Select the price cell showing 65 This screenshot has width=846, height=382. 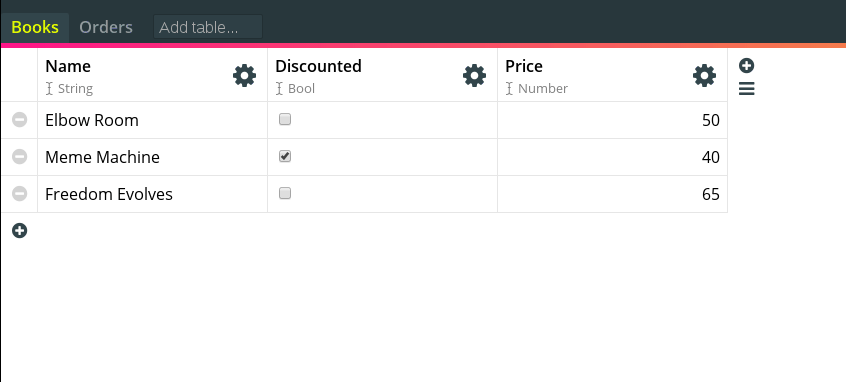(612, 194)
